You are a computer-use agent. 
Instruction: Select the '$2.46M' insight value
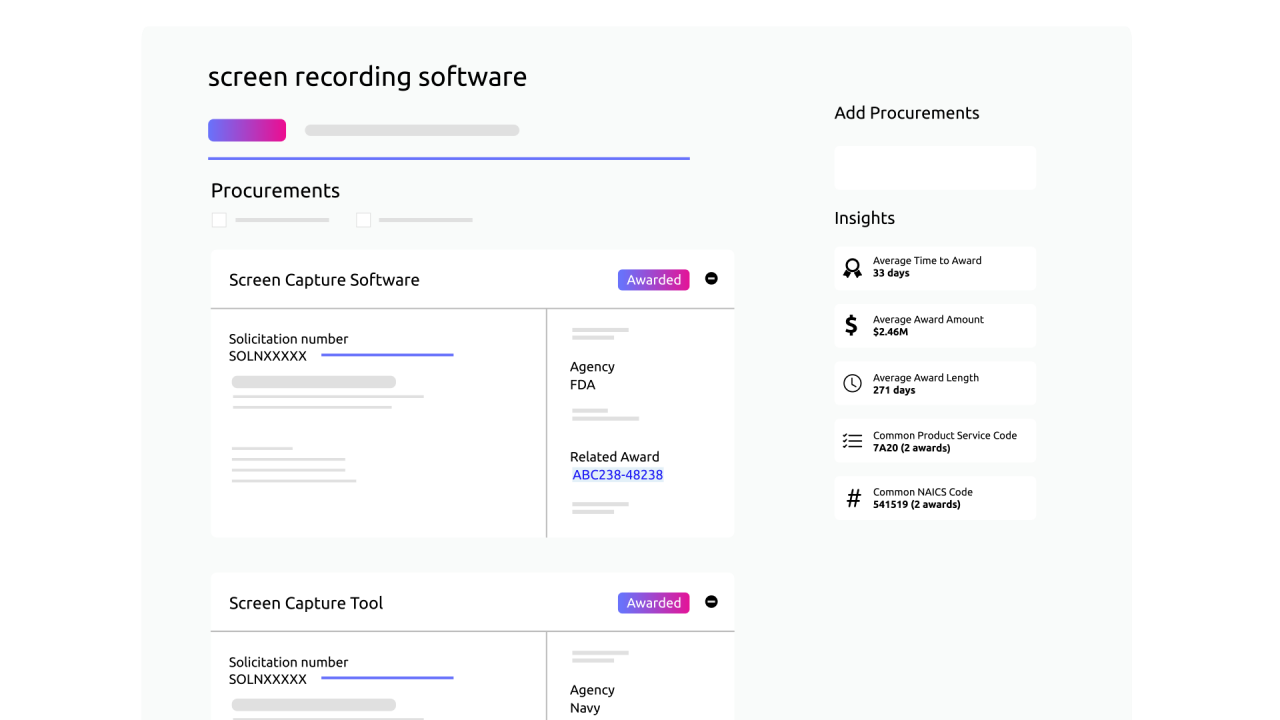pyautogui.click(x=890, y=332)
